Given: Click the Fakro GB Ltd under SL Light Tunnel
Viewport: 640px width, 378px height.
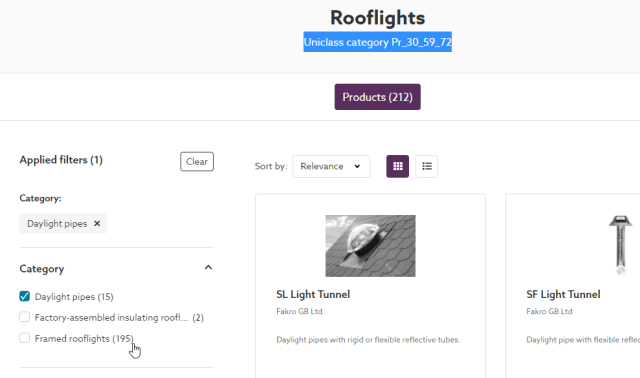Looking at the screenshot, I should pyautogui.click(x=299, y=311).
